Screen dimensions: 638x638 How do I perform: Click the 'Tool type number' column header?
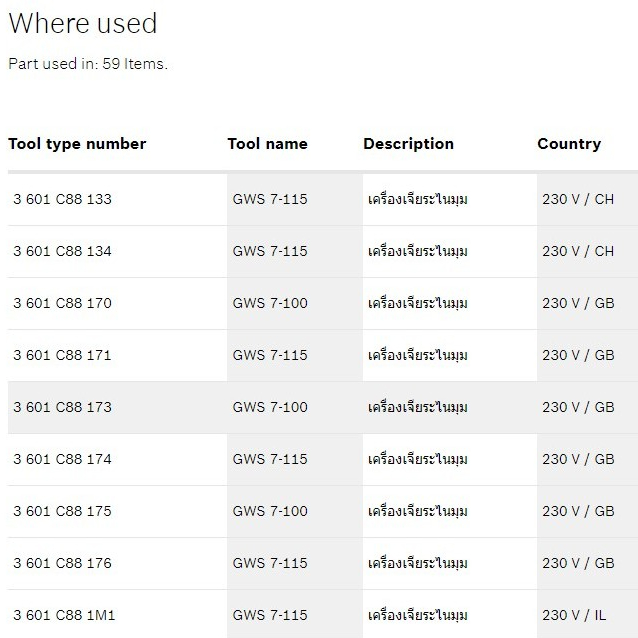pos(77,144)
